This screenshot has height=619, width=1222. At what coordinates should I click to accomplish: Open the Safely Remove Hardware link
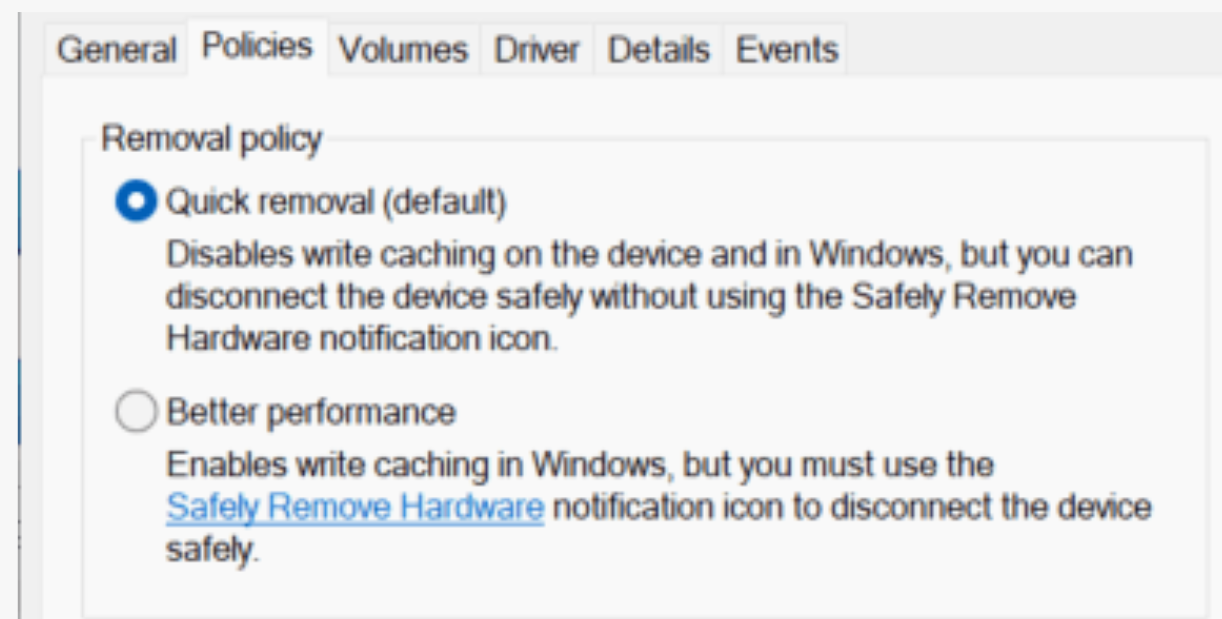[x=355, y=508]
